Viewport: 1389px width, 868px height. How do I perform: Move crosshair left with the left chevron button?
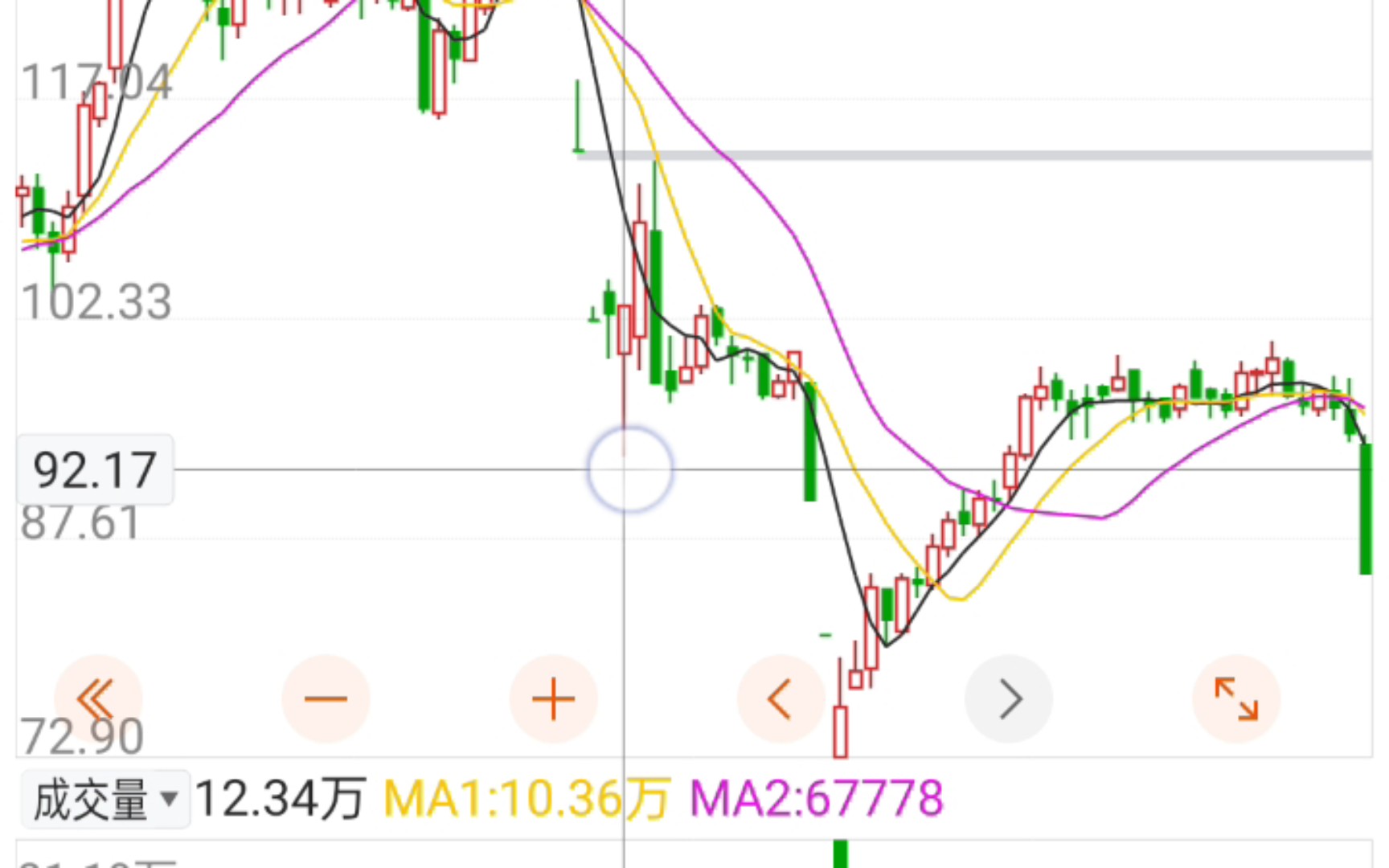[781, 698]
